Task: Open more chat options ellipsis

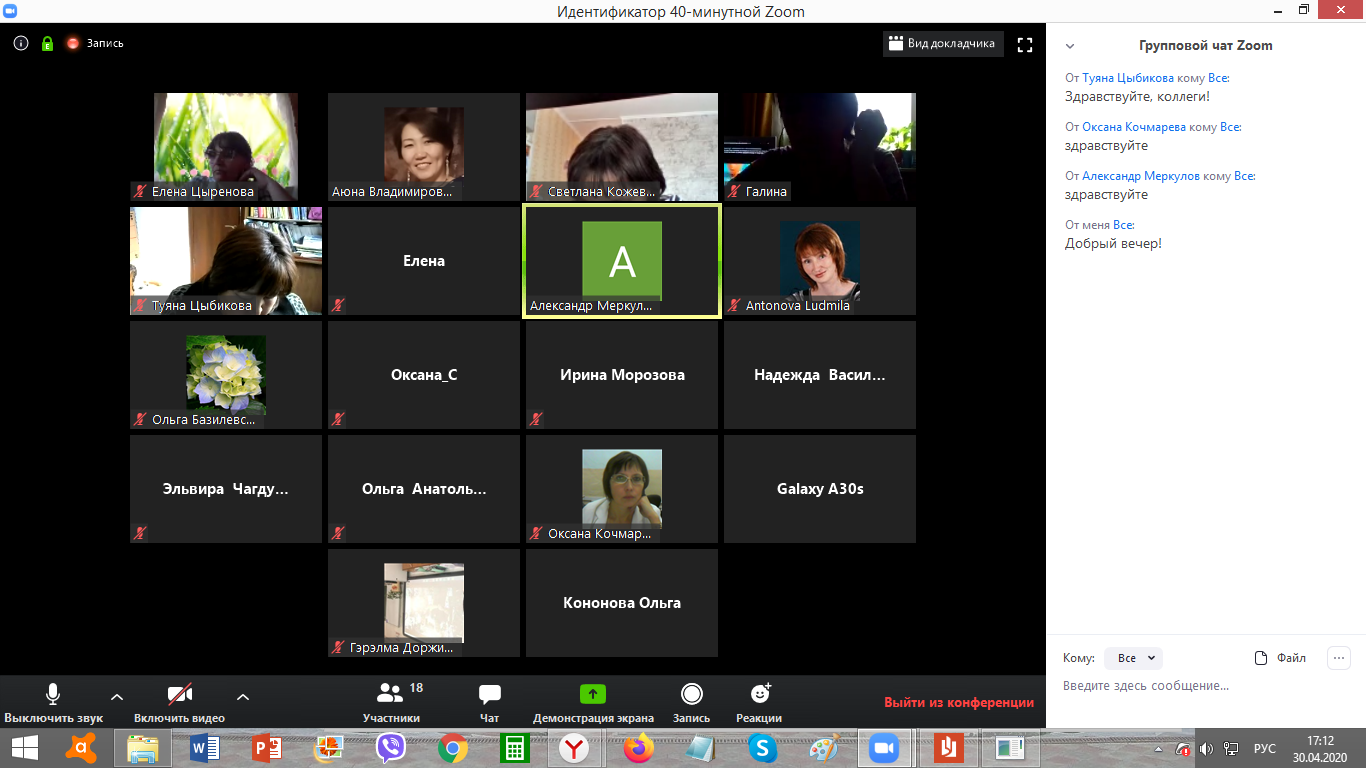Action: tap(1338, 658)
